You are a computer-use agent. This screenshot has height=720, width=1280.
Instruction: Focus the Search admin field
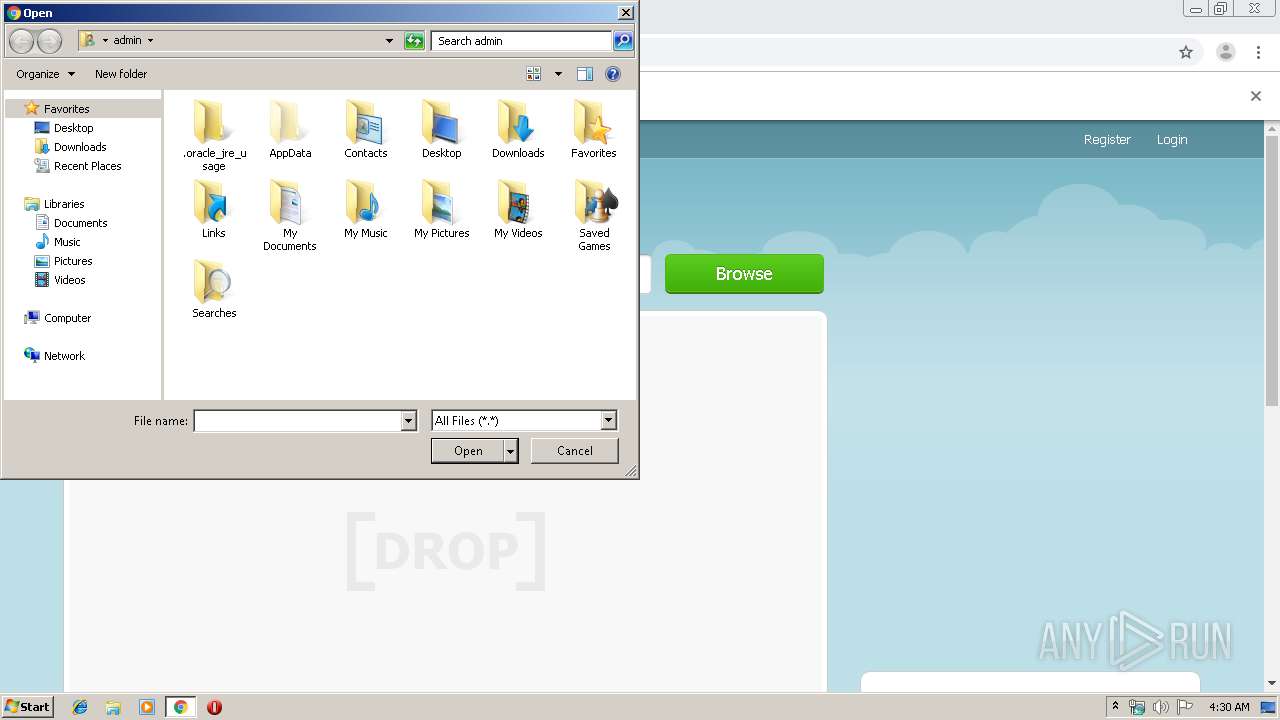click(522, 41)
